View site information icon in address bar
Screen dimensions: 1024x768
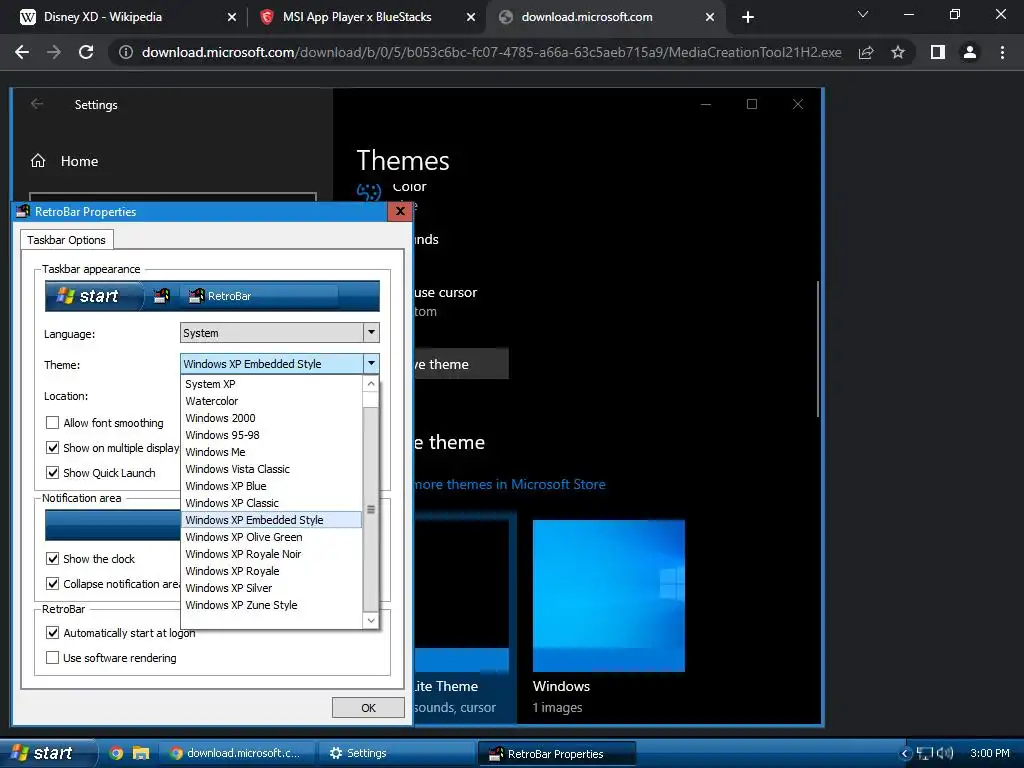(125, 52)
